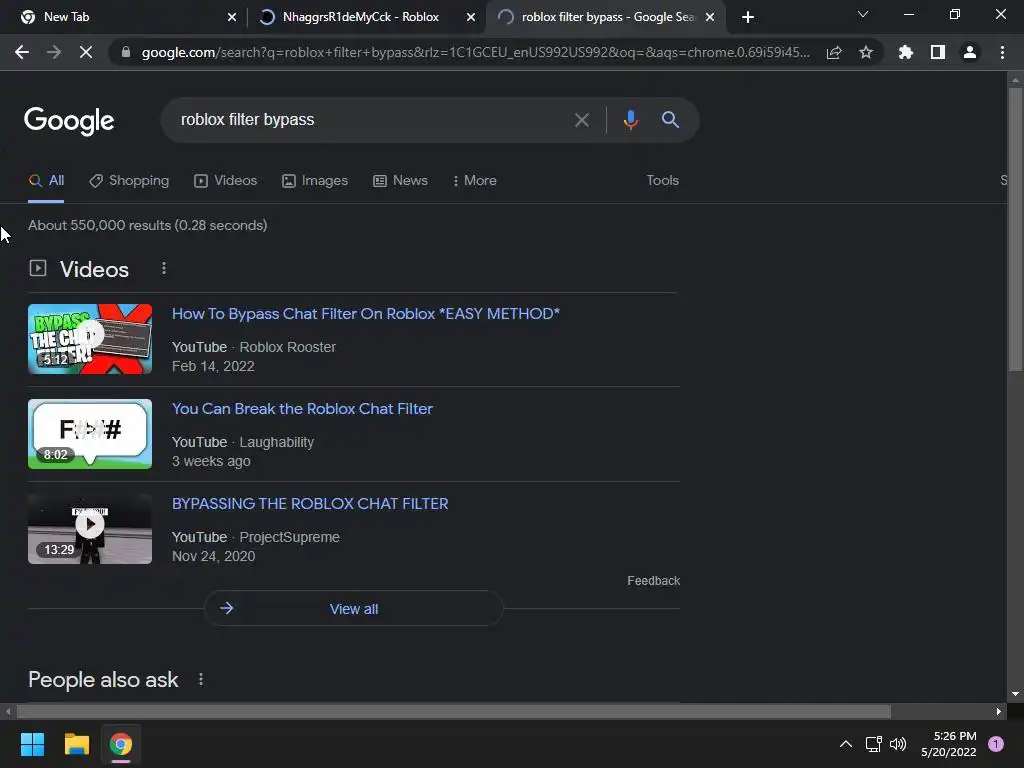
Task: Open 'How To Bypass Chat Filter On Roblox' link
Action: [x=366, y=314]
